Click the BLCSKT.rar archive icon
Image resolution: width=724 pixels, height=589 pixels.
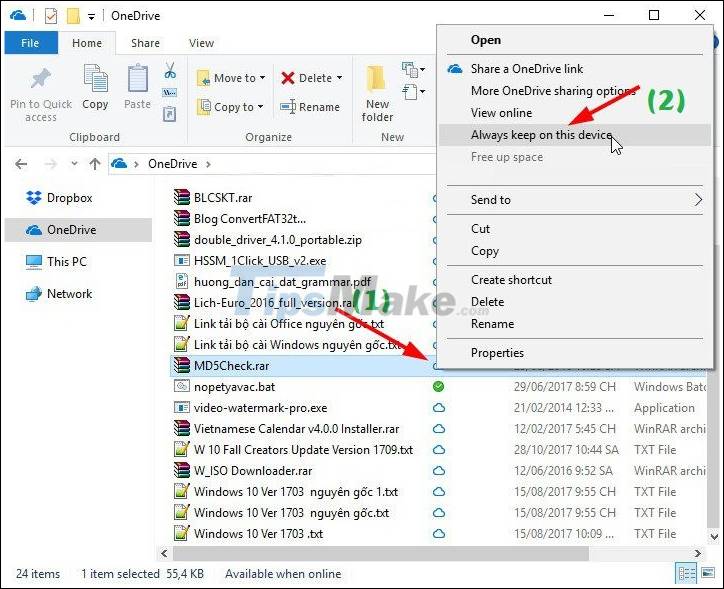coord(182,198)
